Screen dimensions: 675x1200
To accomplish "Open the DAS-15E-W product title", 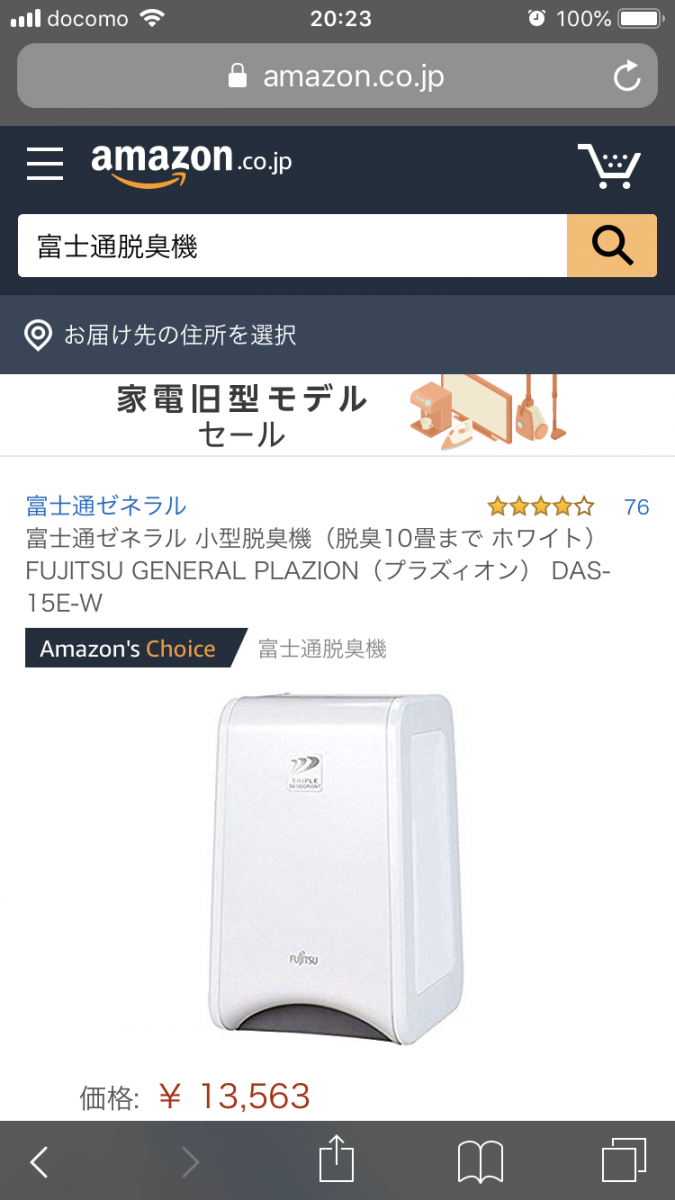I will (318, 571).
